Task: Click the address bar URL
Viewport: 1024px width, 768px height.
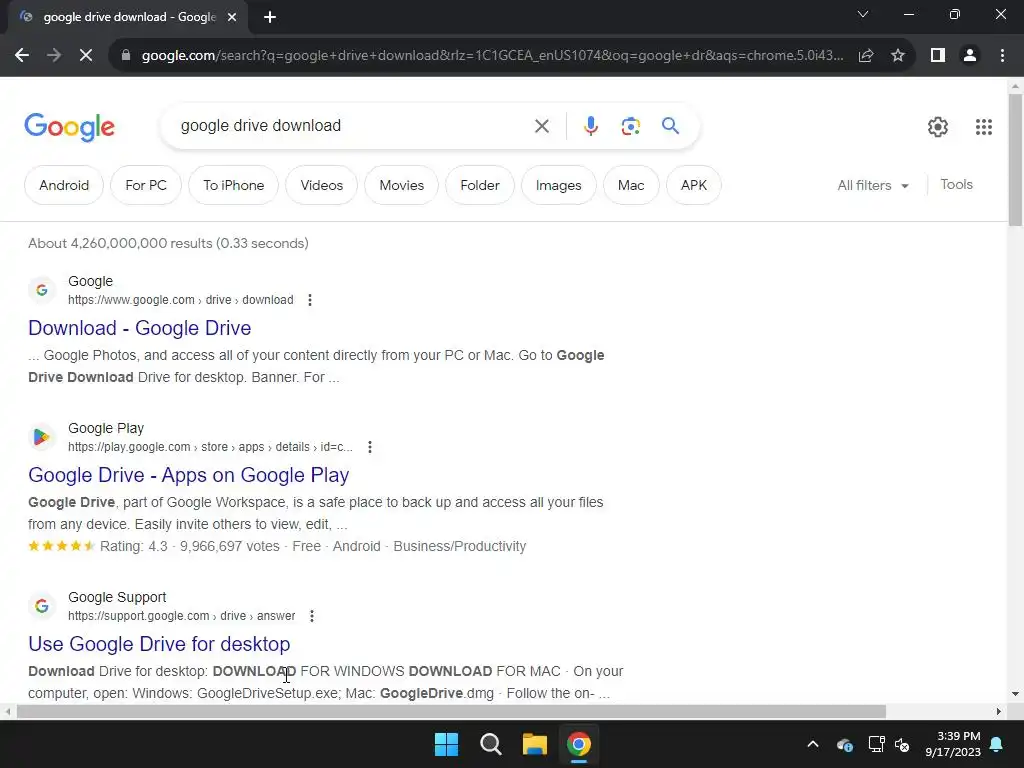Action: (492, 56)
